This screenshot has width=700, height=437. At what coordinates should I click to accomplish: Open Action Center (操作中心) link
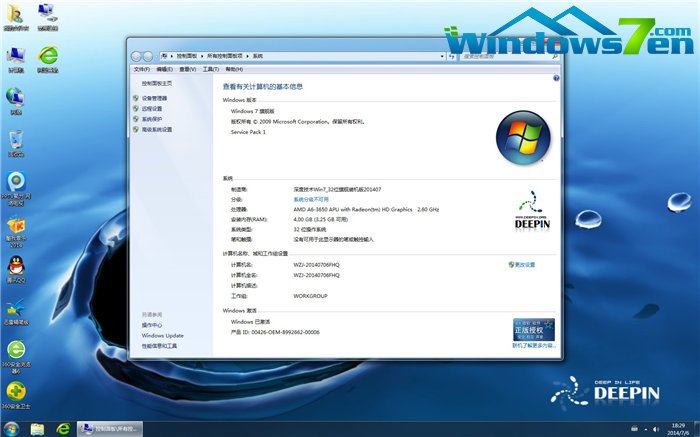pos(152,325)
